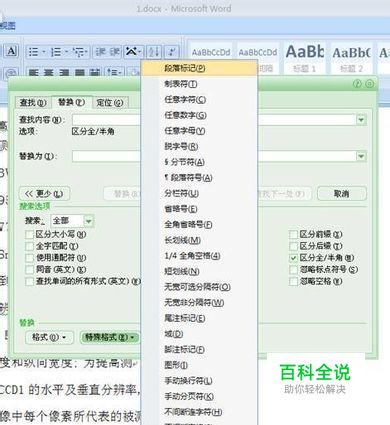Apply bullet list formatting
This screenshot has height=425, width=390.
coord(35,52)
